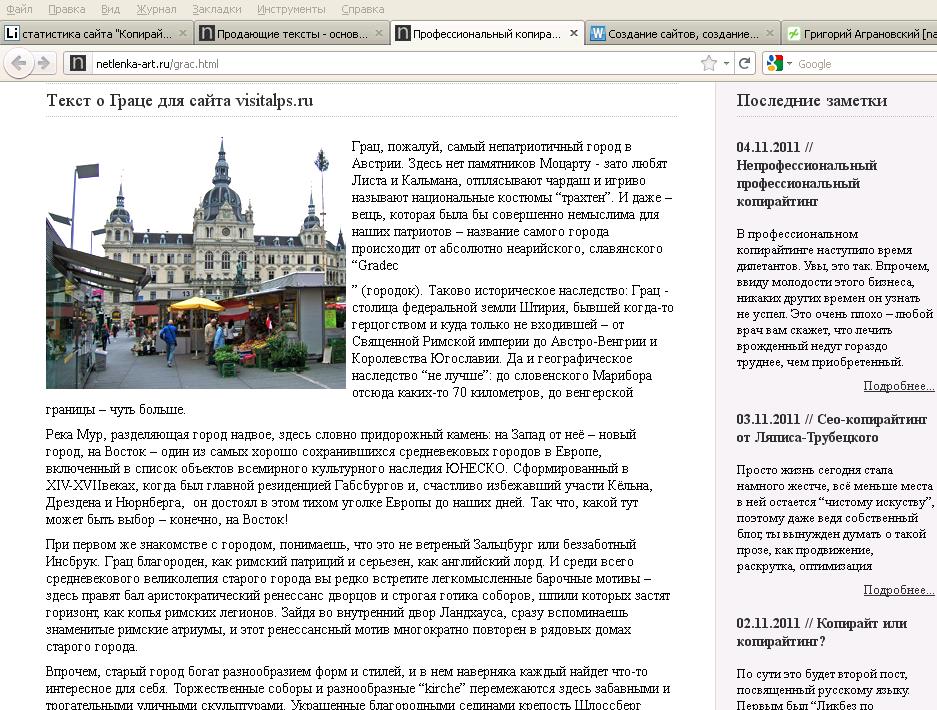Open the address bar history dropdown arrow
The height and width of the screenshot is (710, 937).
point(726,63)
